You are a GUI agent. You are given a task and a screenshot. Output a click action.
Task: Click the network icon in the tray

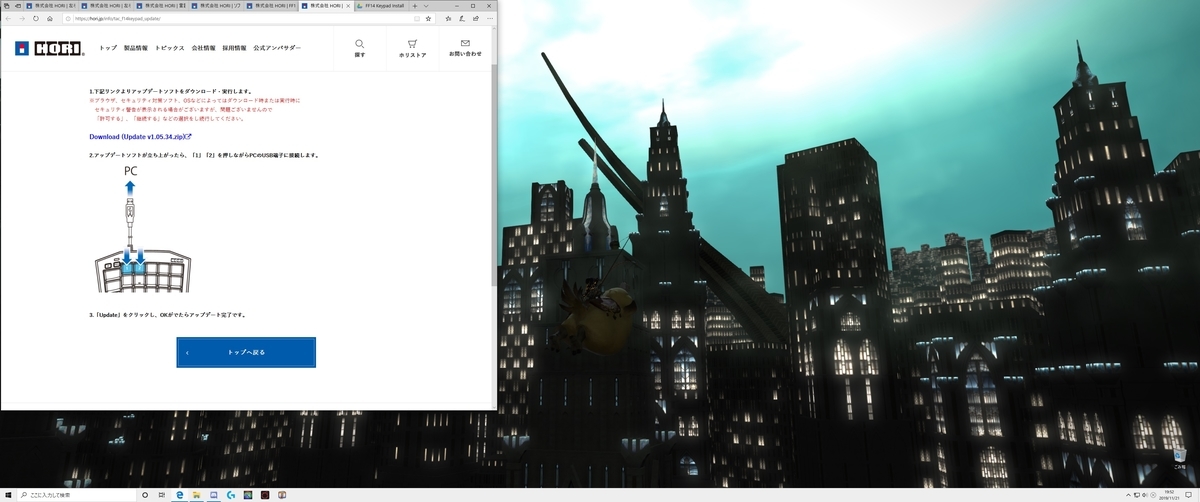pyautogui.click(x=1137, y=495)
